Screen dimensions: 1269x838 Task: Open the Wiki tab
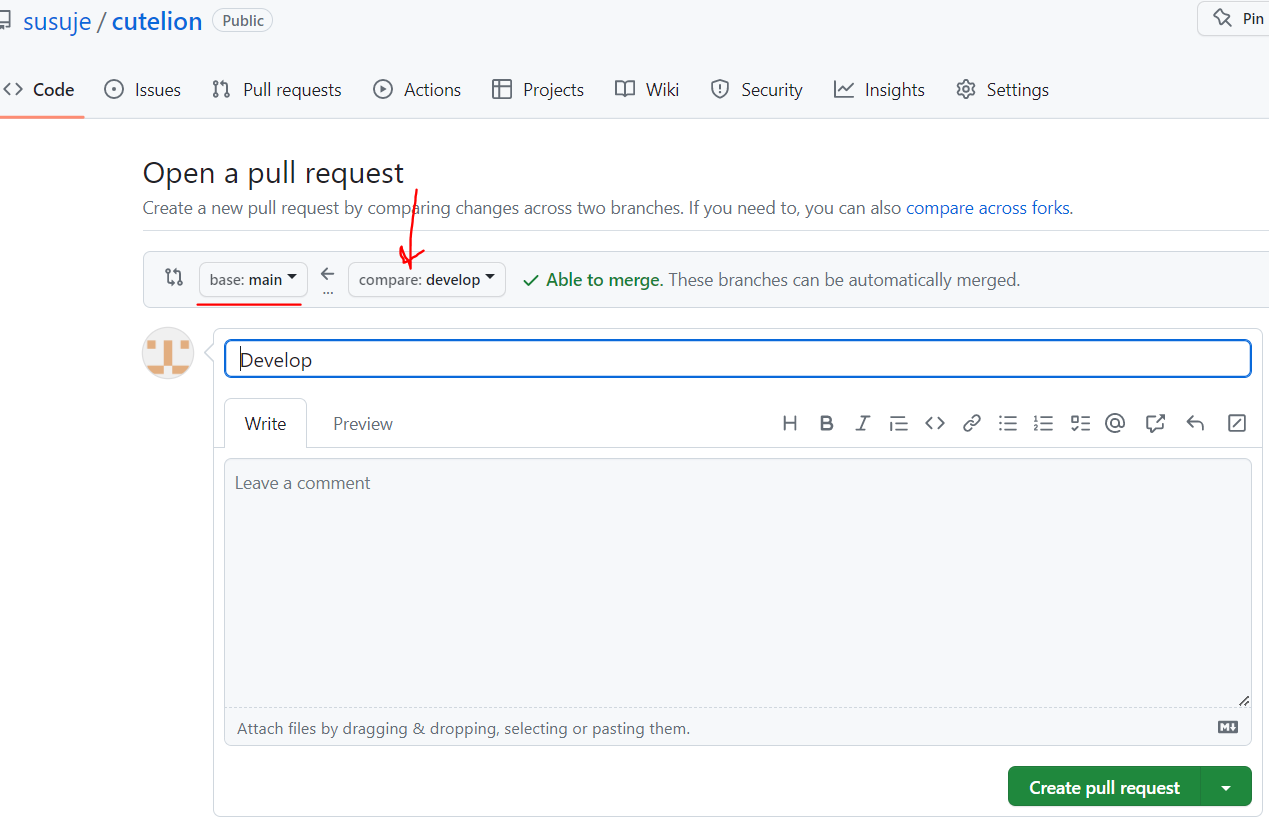[x=647, y=89]
